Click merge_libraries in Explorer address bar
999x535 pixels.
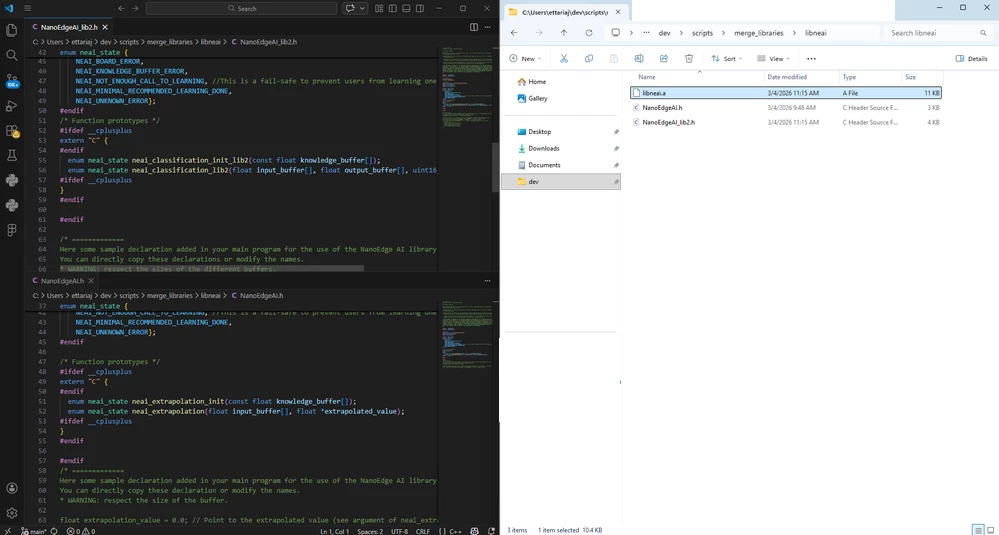coord(759,32)
